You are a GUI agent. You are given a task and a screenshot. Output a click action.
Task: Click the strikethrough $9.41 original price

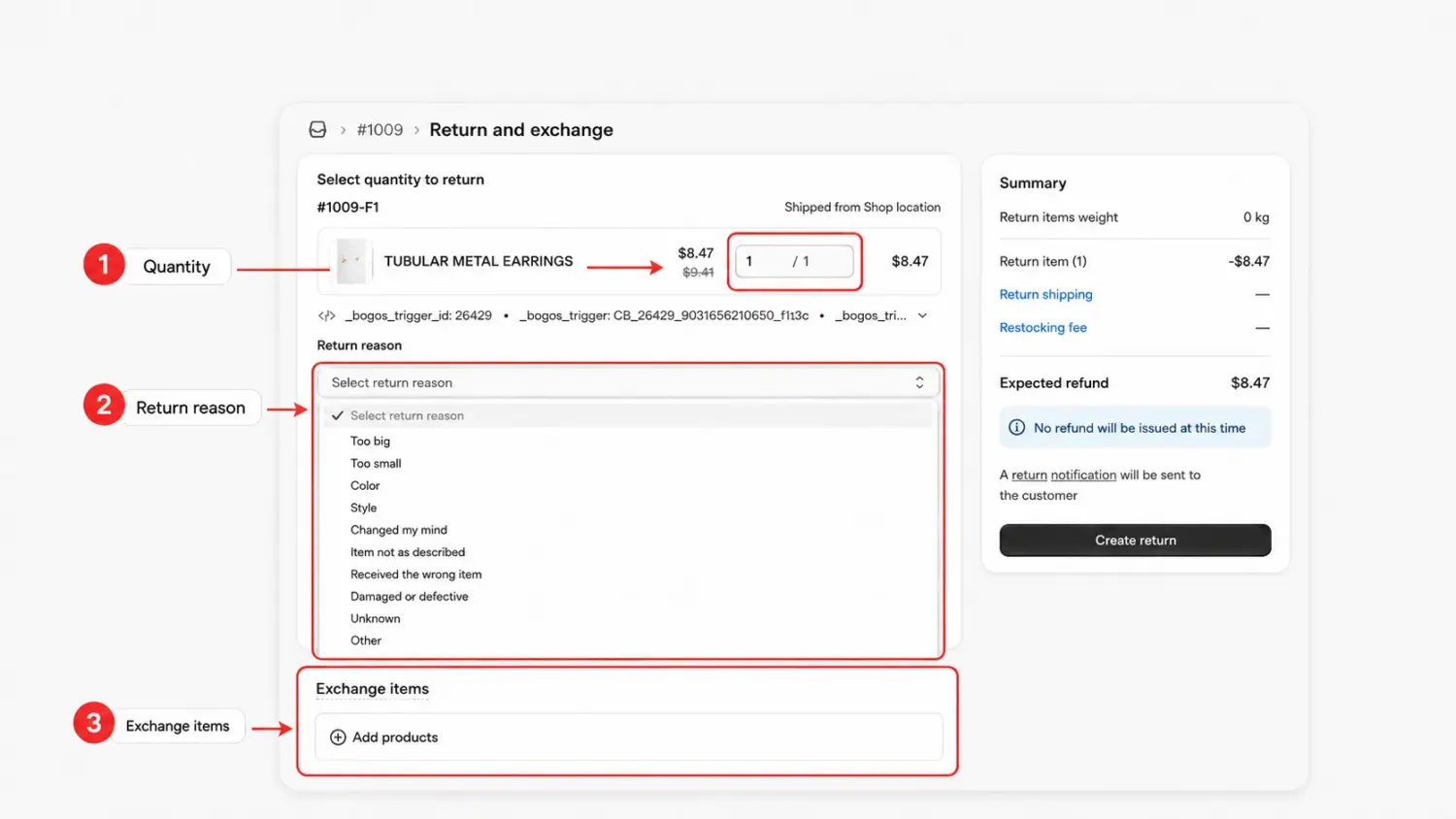tap(698, 273)
